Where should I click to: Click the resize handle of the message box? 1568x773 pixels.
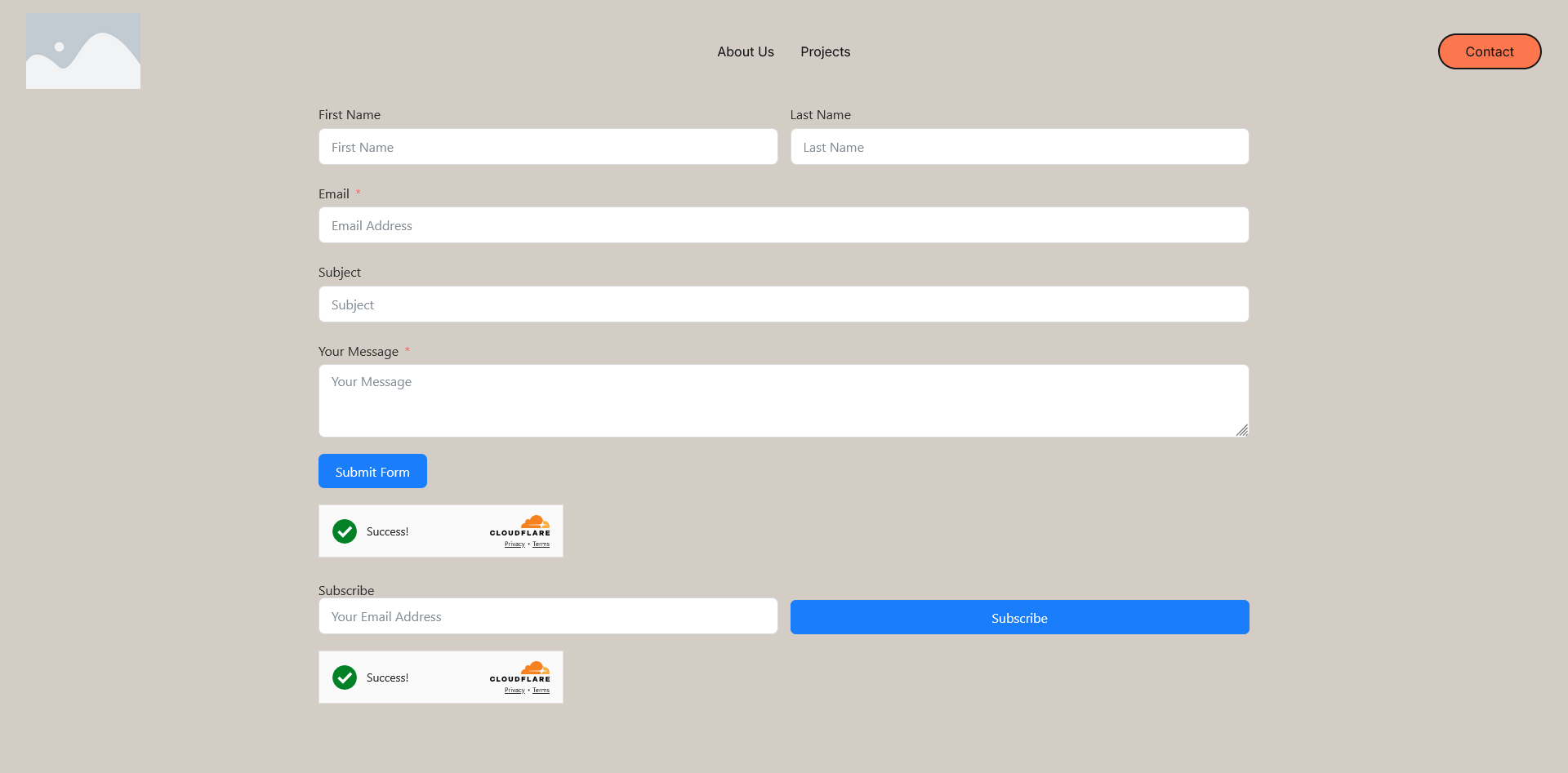click(x=1243, y=430)
